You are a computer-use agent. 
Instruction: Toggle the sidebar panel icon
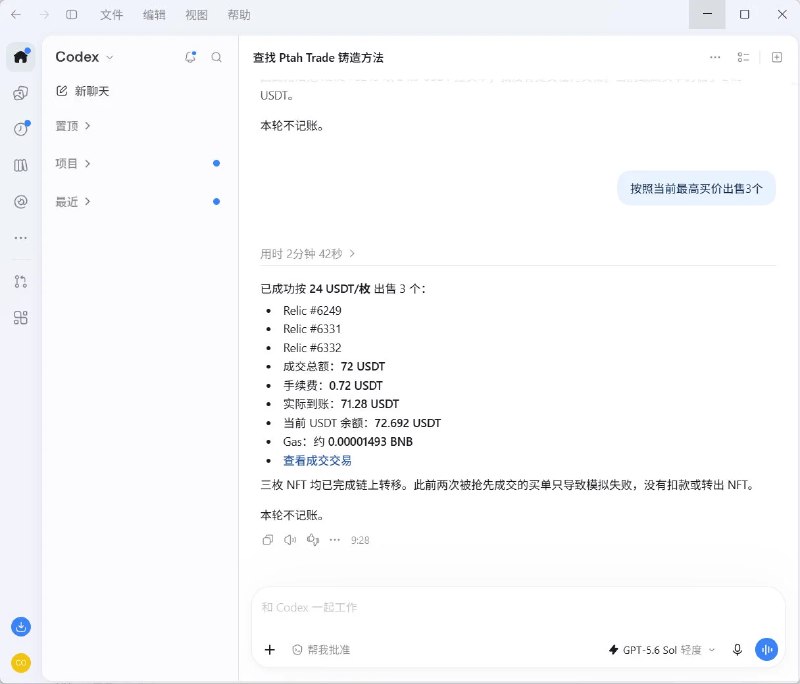[x=71, y=15]
